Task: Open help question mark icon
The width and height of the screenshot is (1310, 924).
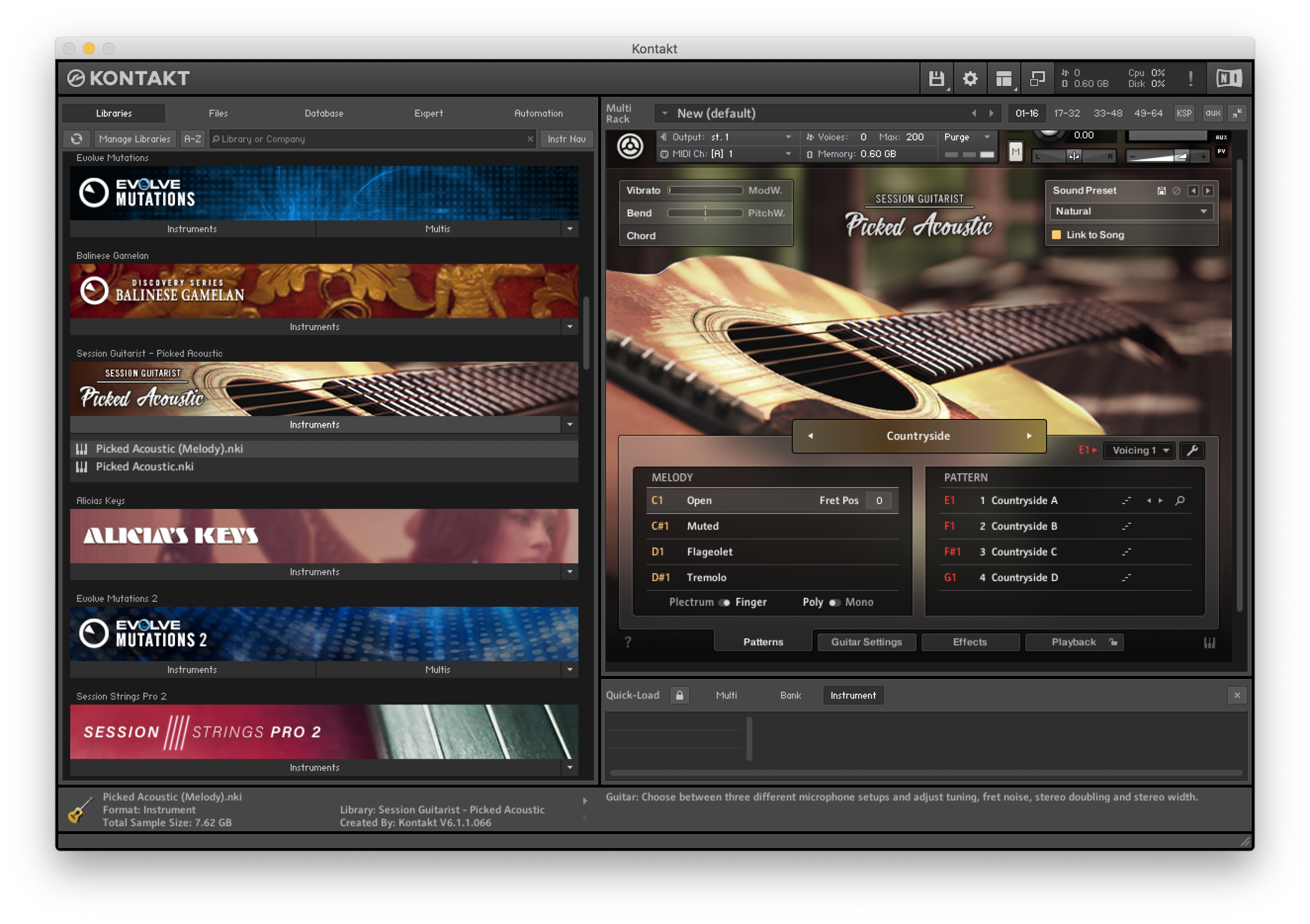Action: click(627, 643)
